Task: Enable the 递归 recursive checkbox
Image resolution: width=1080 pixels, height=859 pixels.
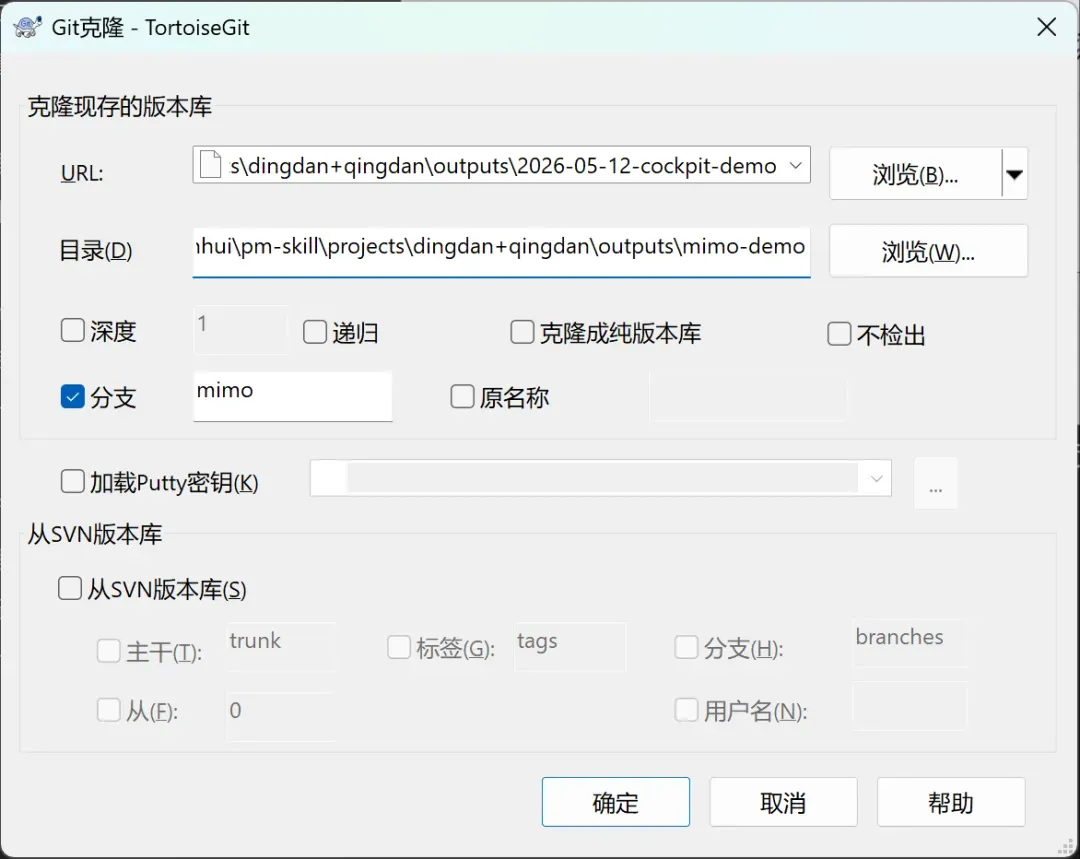Action: click(x=315, y=332)
